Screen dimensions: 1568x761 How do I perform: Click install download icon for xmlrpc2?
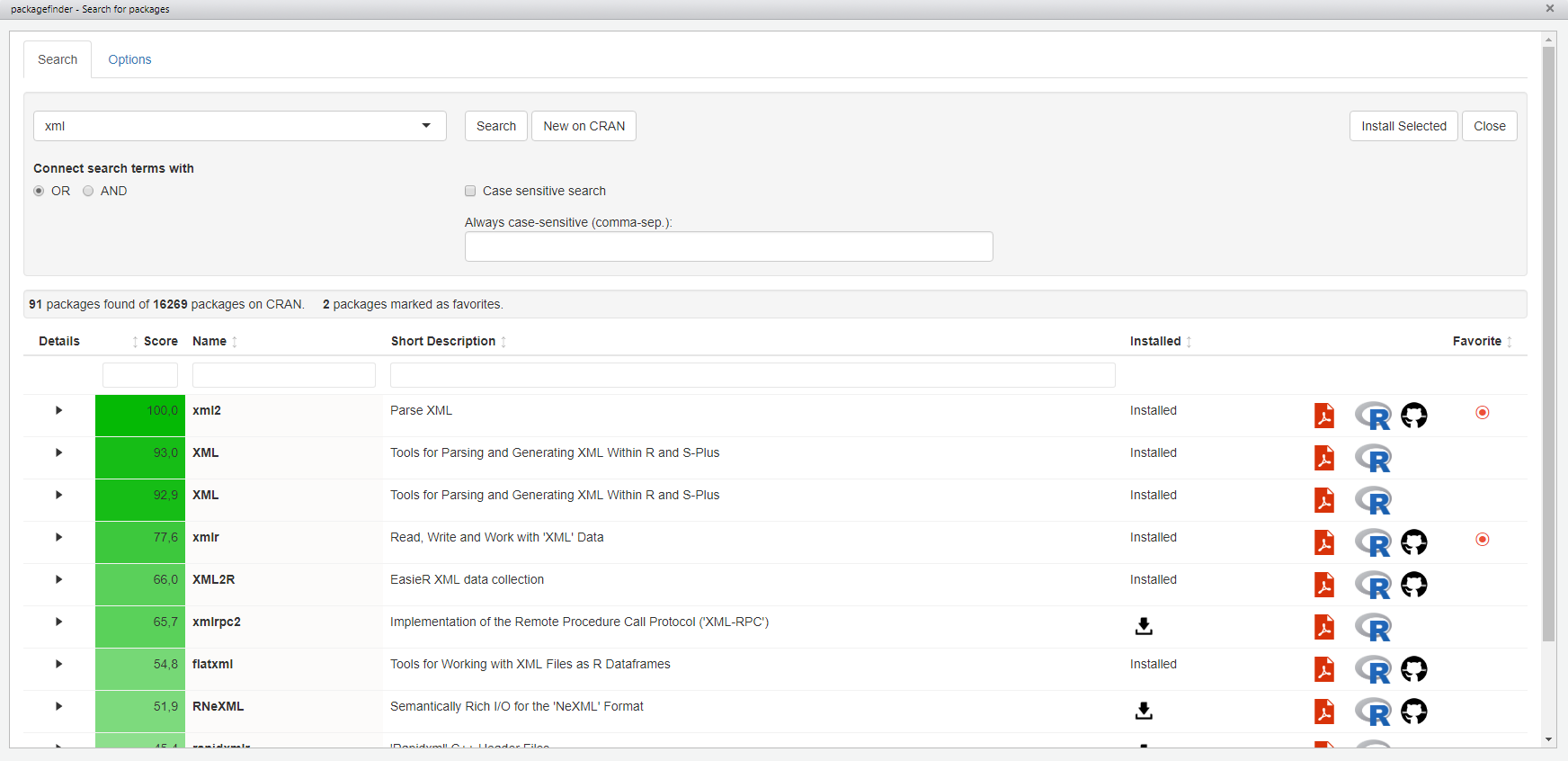pyautogui.click(x=1143, y=626)
